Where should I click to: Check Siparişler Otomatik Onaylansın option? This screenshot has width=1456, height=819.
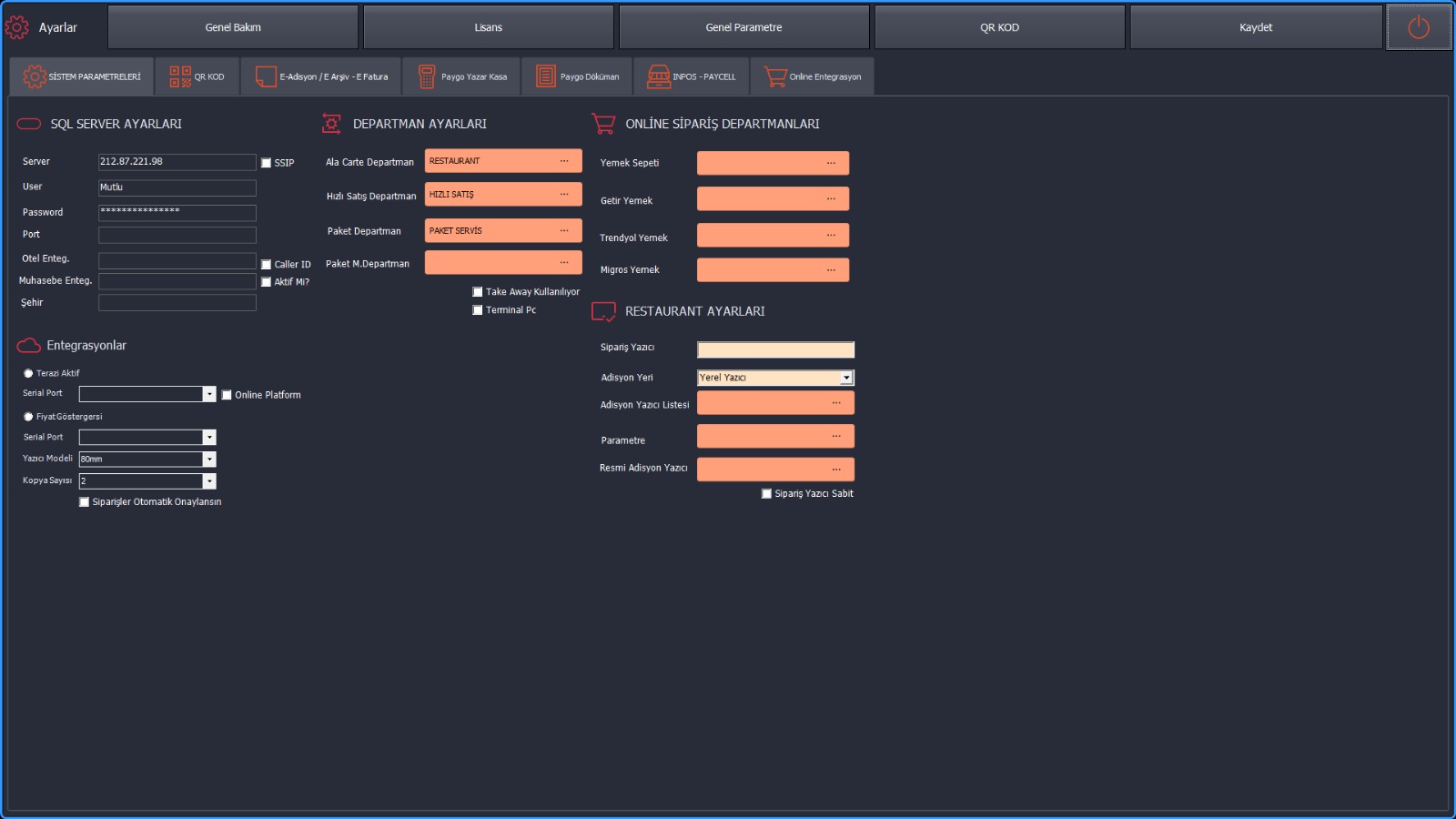pos(85,502)
